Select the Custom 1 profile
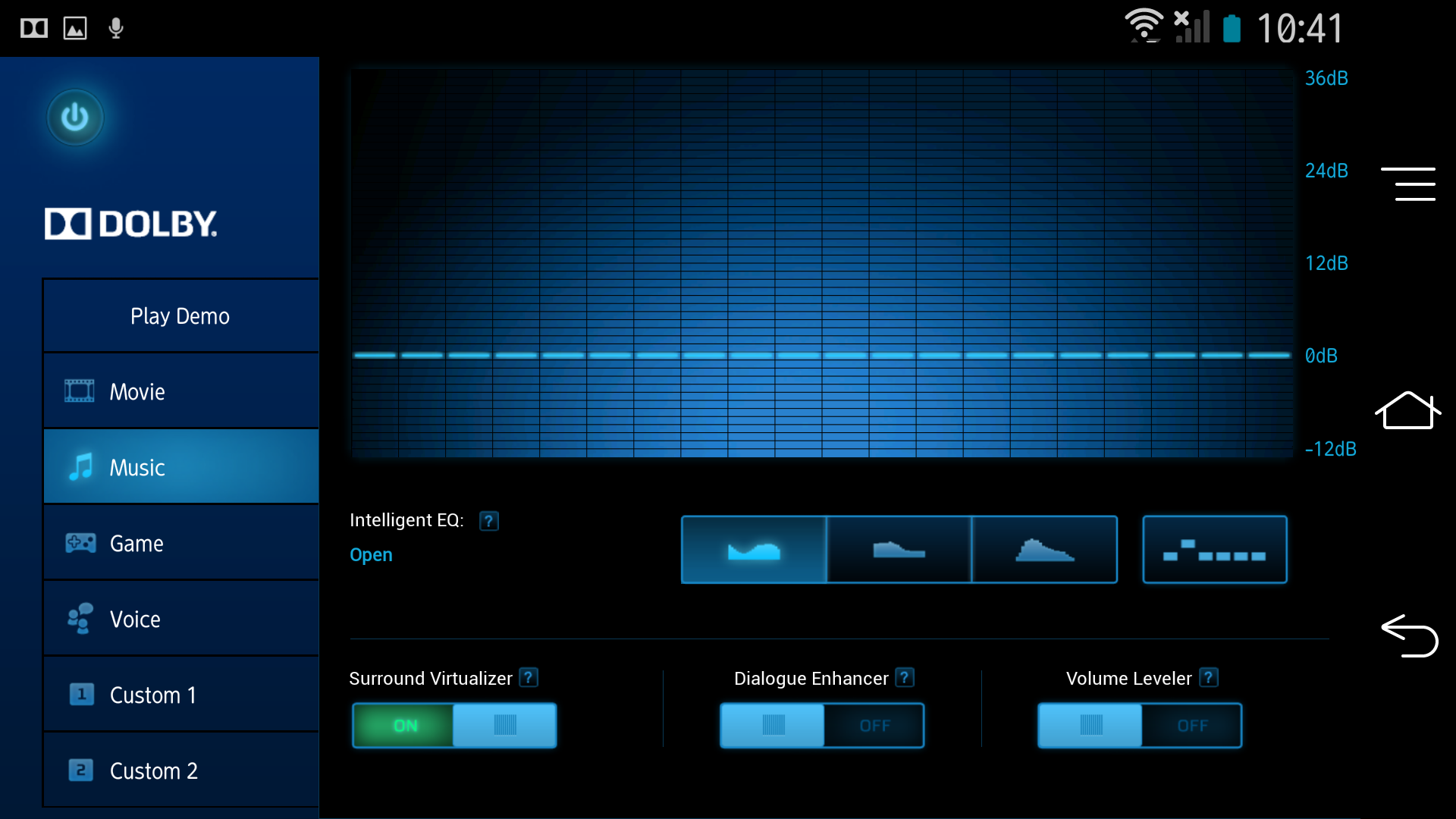The height and width of the screenshot is (819, 1456). pyautogui.click(x=181, y=695)
